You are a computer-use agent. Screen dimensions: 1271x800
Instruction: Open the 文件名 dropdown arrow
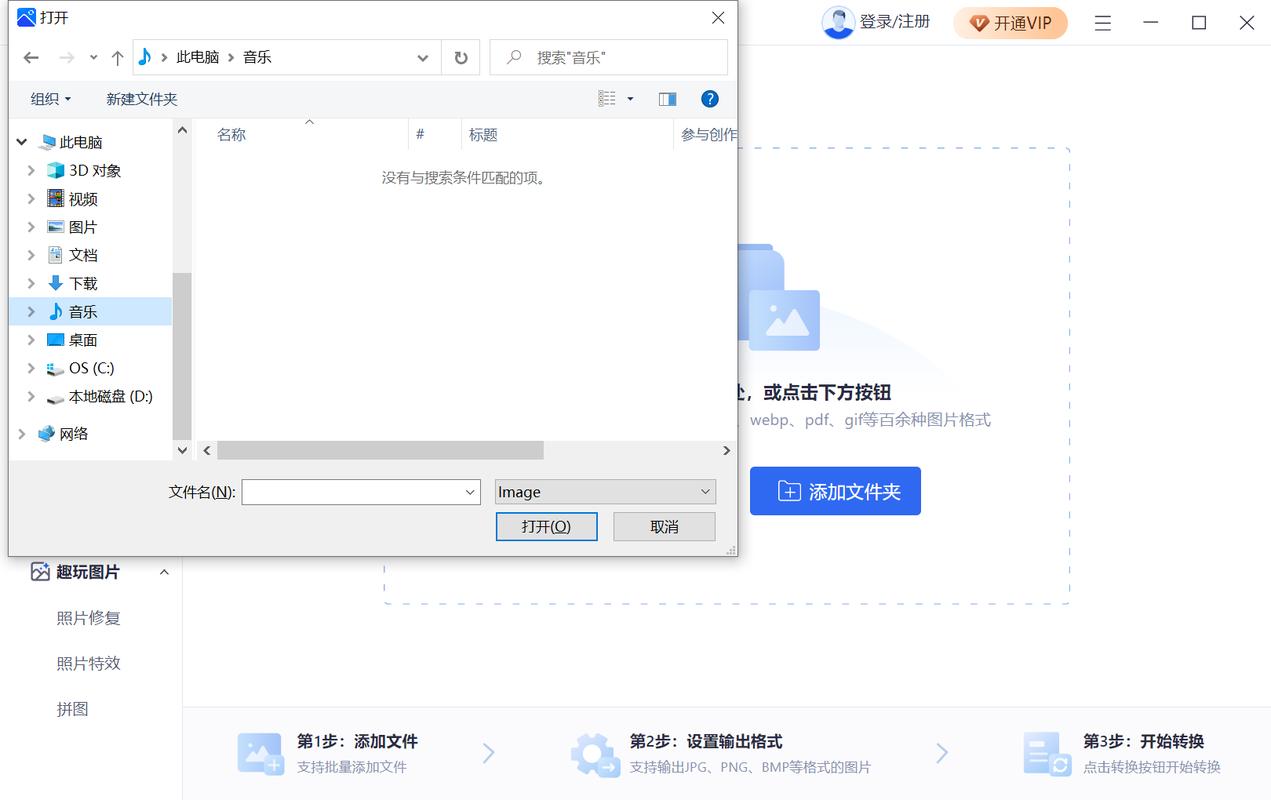(x=471, y=492)
